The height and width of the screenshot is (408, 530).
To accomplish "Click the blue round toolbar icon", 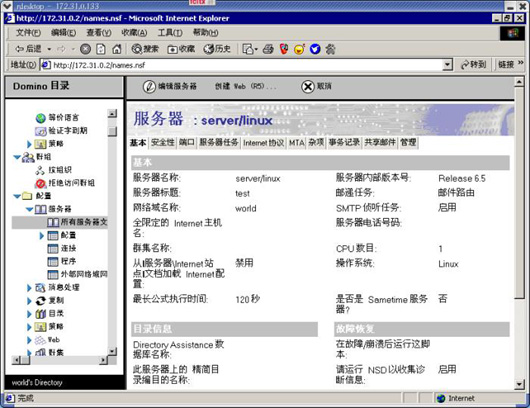I will tap(315, 49).
